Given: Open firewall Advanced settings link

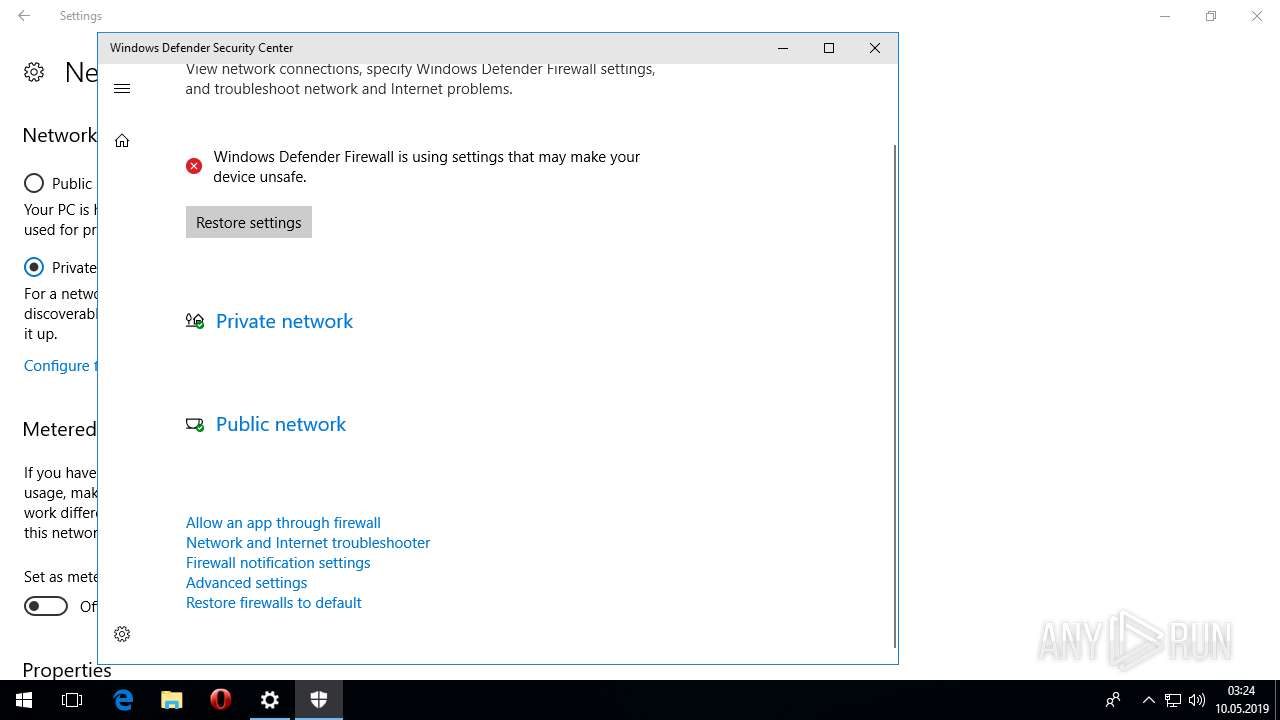Looking at the screenshot, I should [246, 582].
